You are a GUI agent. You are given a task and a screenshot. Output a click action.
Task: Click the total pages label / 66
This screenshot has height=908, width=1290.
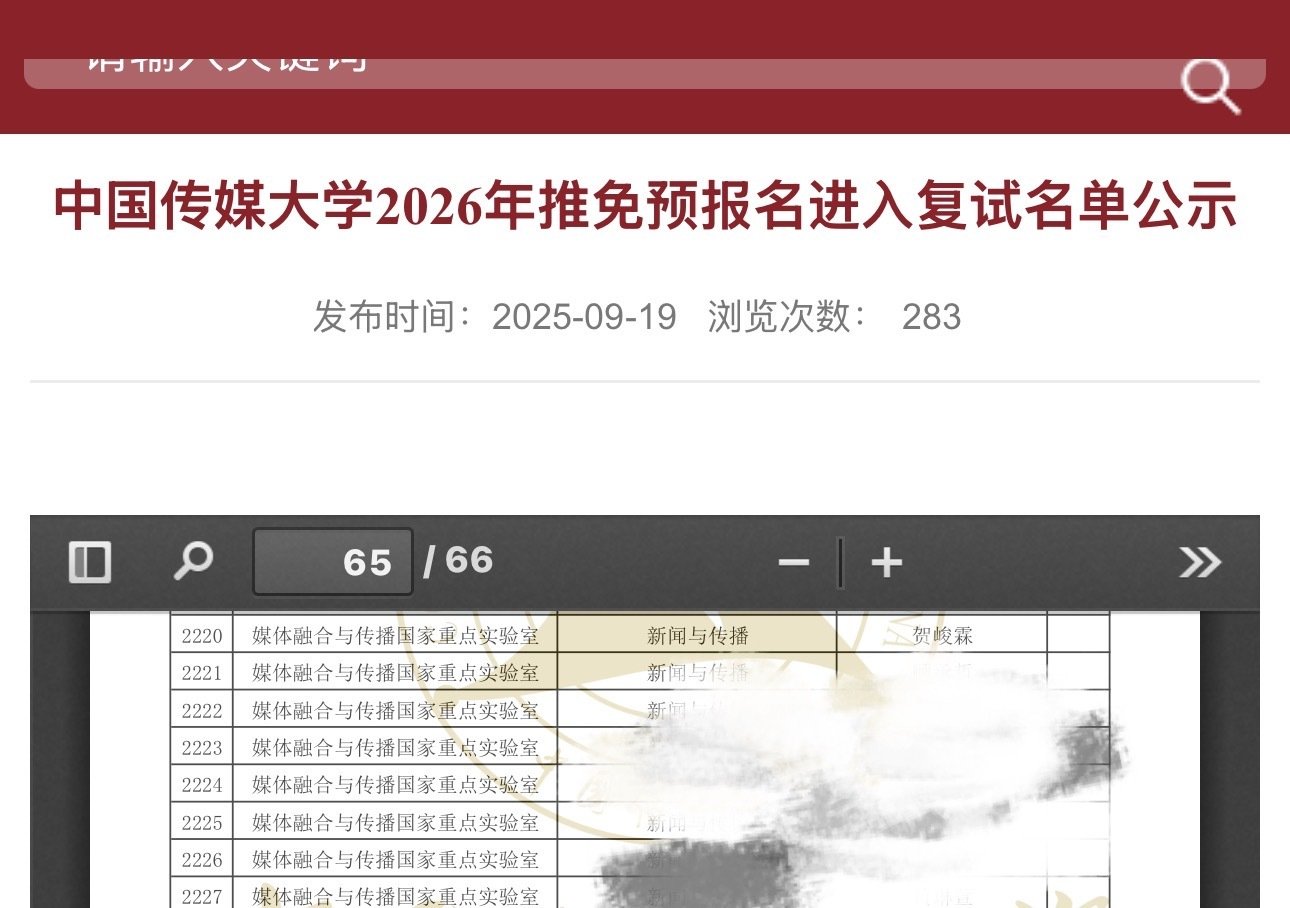point(458,561)
